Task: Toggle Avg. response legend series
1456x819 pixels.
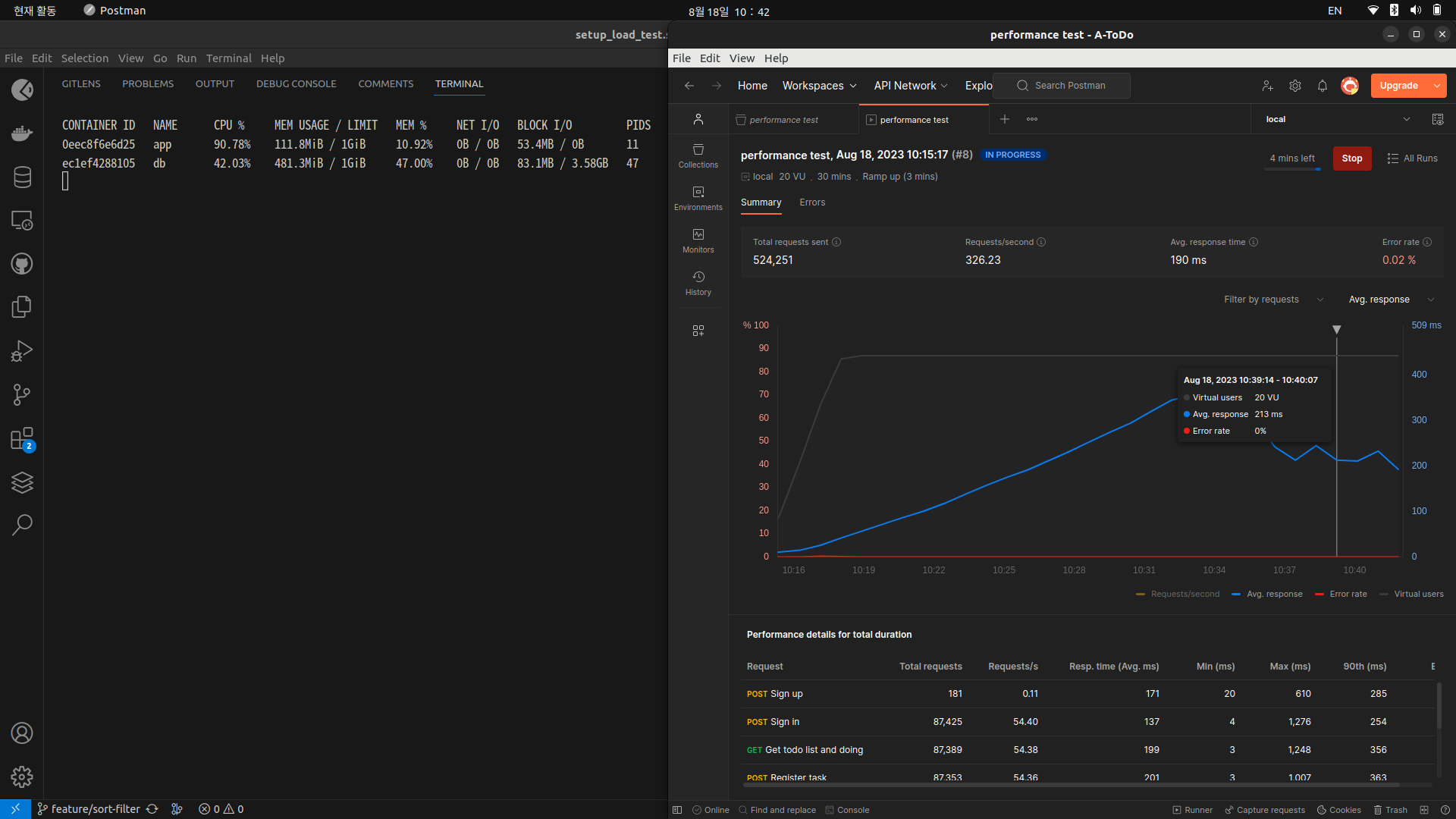Action: (1267, 594)
